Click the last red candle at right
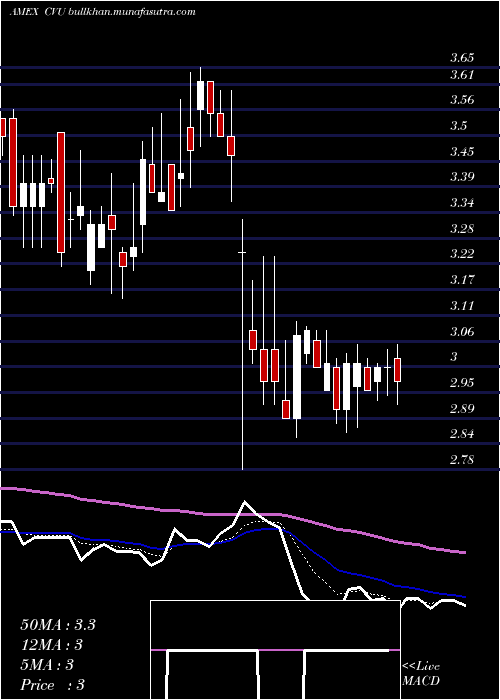The height and width of the screenshot is (700, 500). (397, 370)
